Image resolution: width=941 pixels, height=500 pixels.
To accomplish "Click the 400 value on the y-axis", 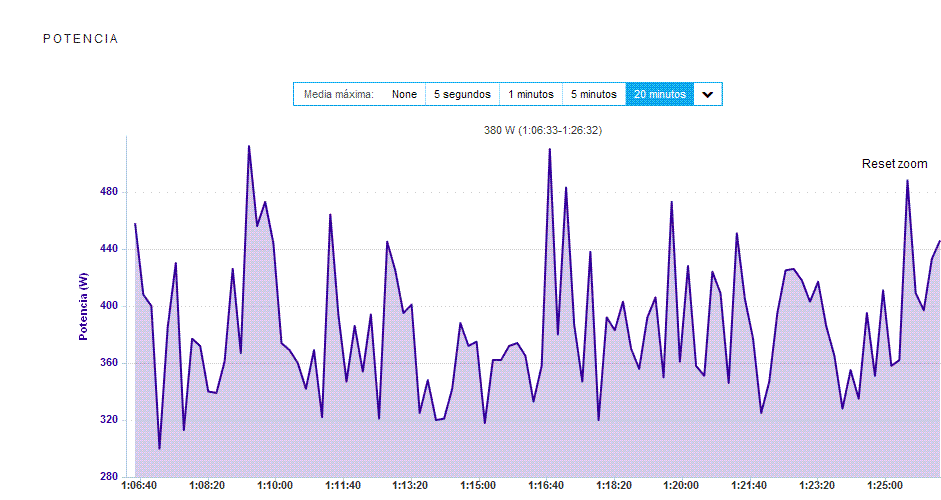I will coord(108,306).
